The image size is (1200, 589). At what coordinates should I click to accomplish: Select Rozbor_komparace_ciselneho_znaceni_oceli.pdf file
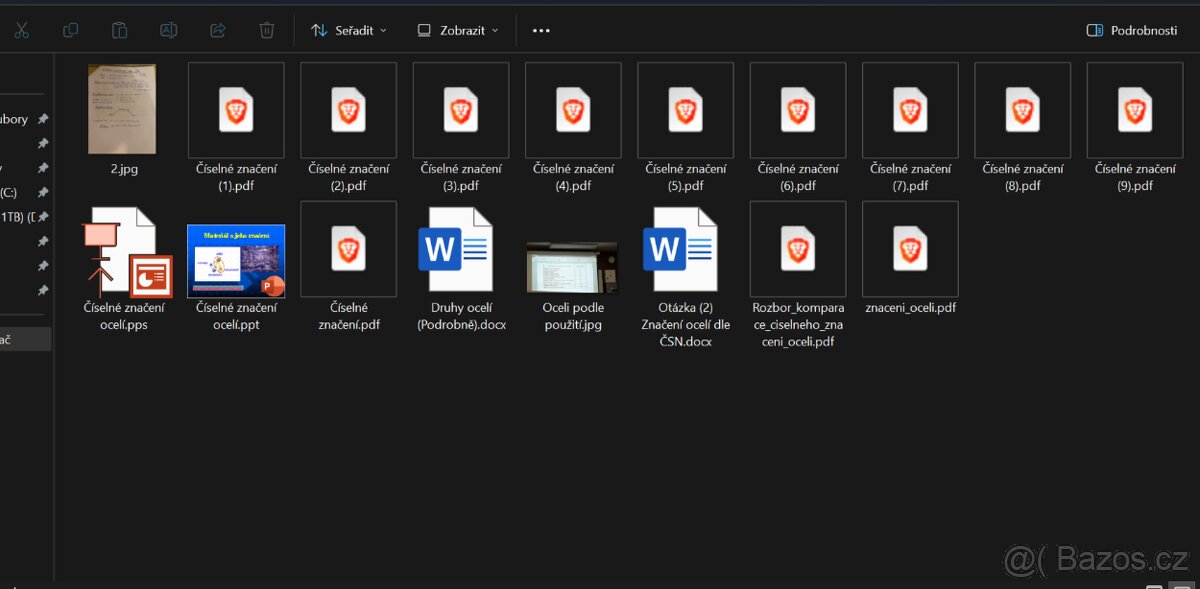point(798,250)
